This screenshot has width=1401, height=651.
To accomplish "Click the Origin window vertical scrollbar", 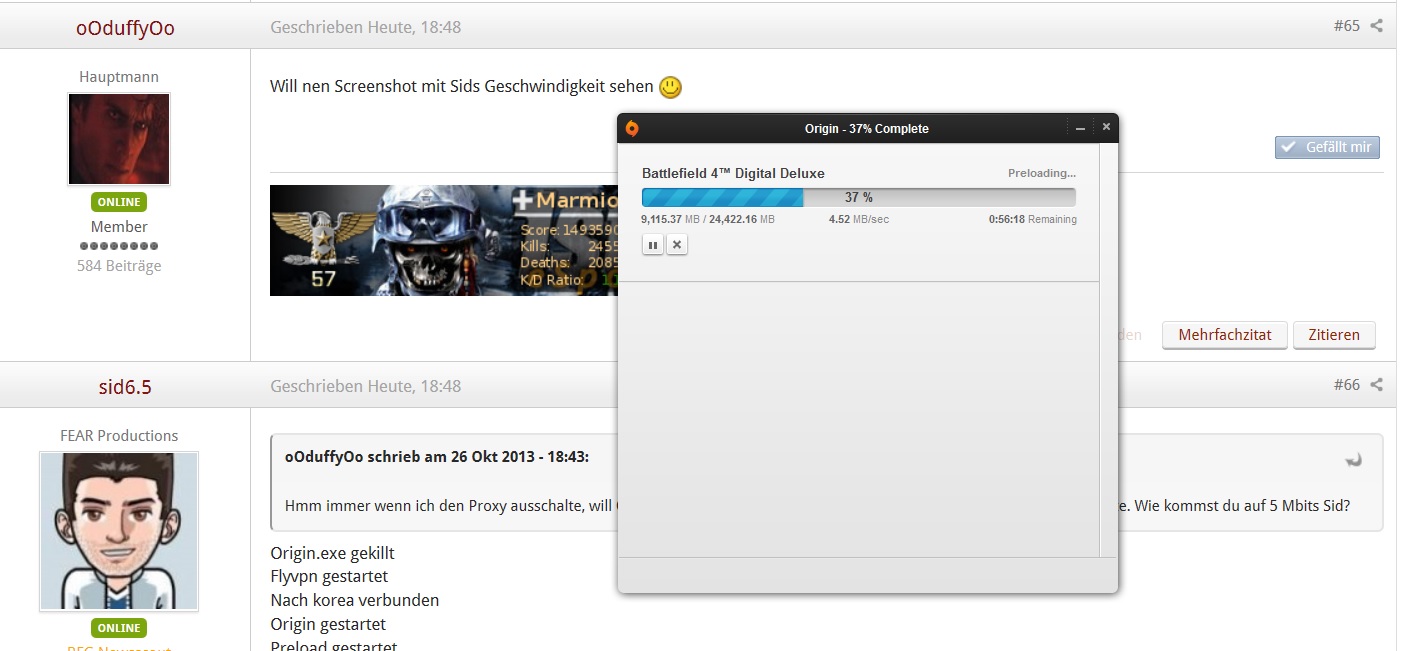I will (1108, 350).
